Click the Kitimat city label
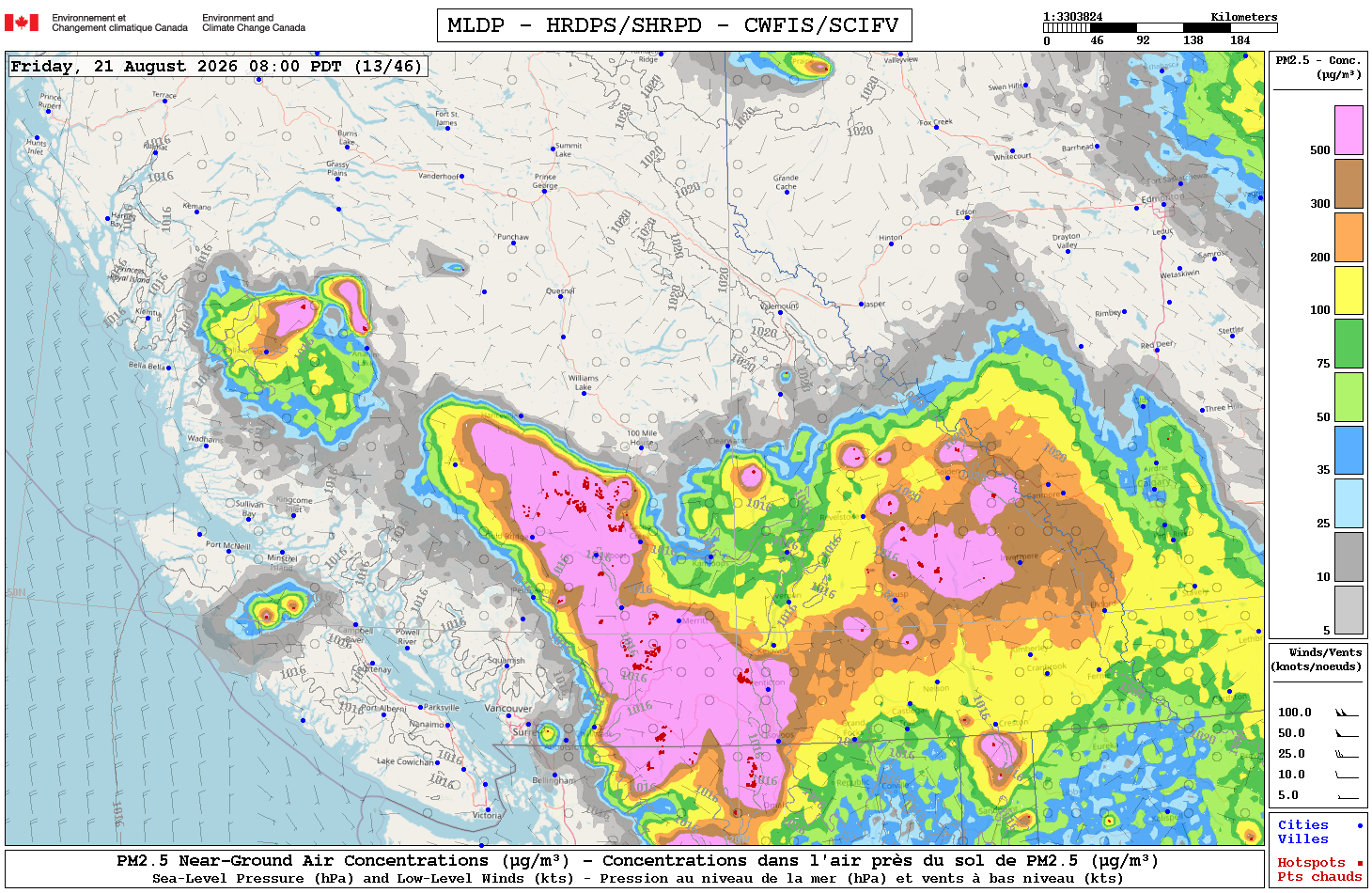 [x=155, y=147]
